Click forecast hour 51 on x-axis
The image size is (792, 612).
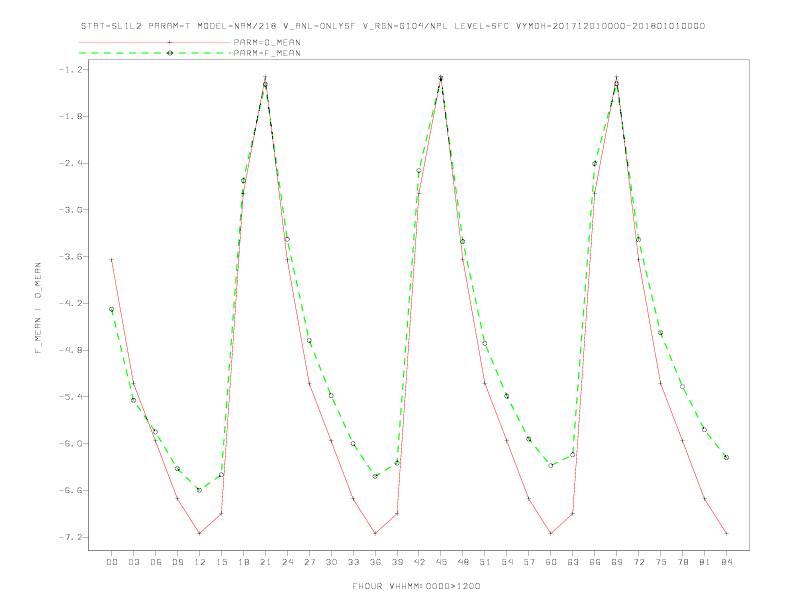tap(485, 562)
